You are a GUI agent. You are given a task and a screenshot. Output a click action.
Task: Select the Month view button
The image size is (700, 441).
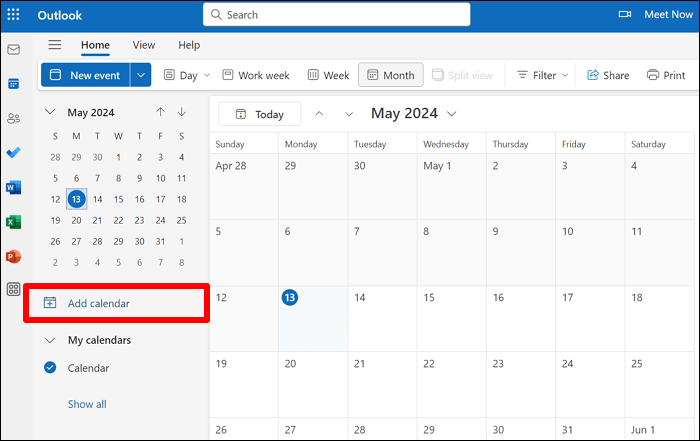[391, 75]
